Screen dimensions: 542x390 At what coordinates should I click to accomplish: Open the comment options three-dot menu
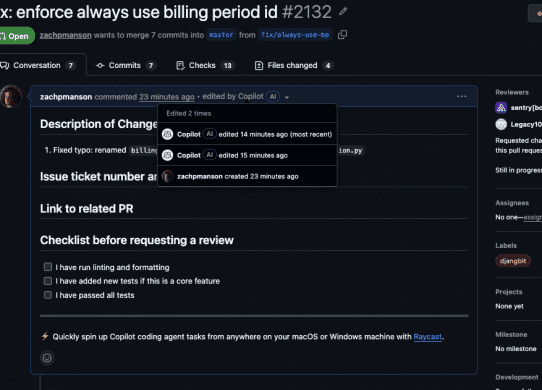click(461, 96)
